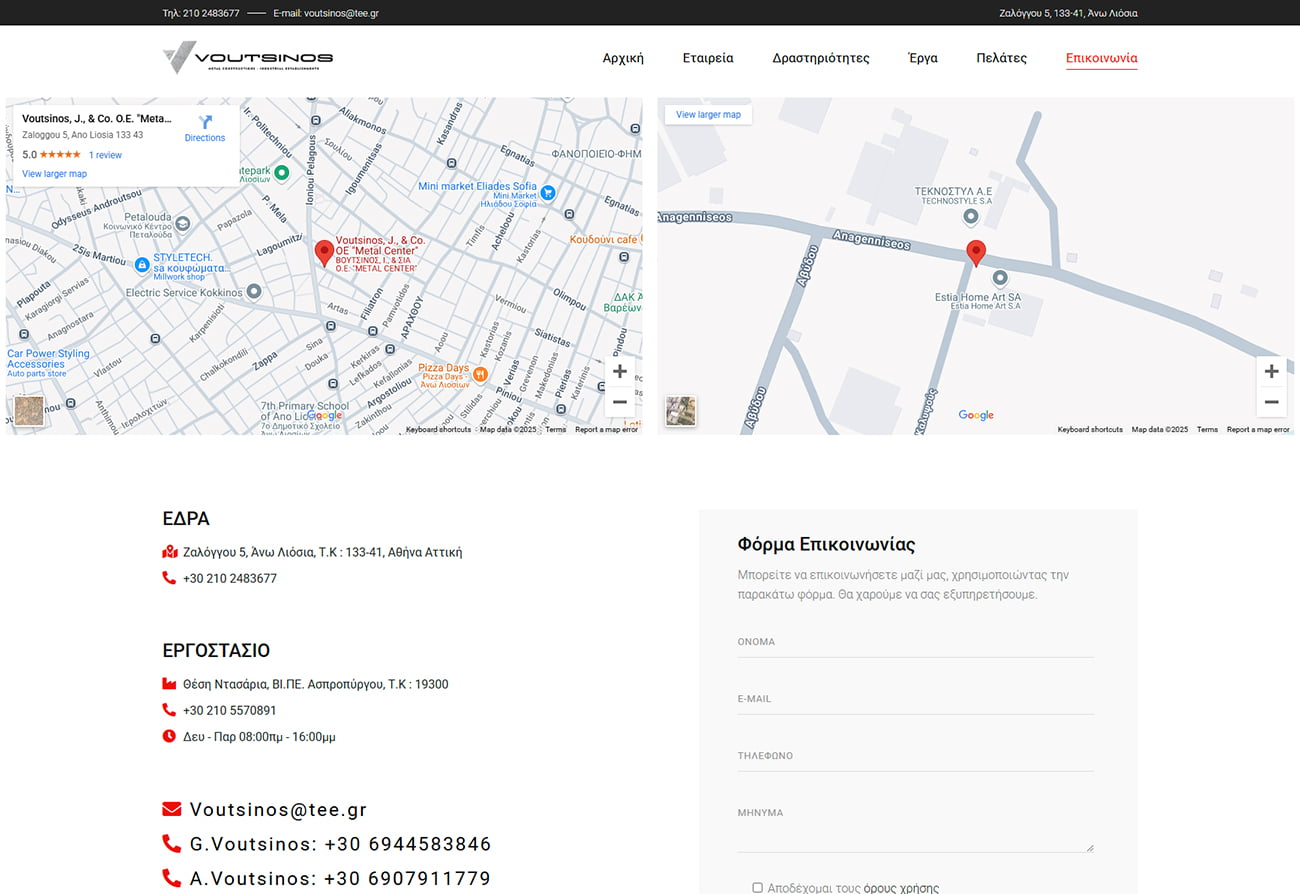Open the Επικοινωνία menu item
The image size is (1300, 894).
1101,58
